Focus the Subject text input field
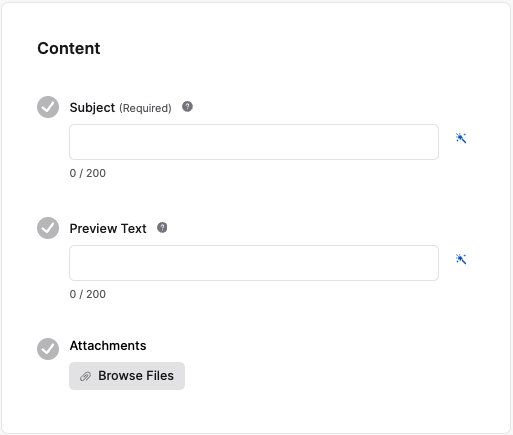Image resolution: width=513 pixels, height=435 pixels. click(254, 142)
